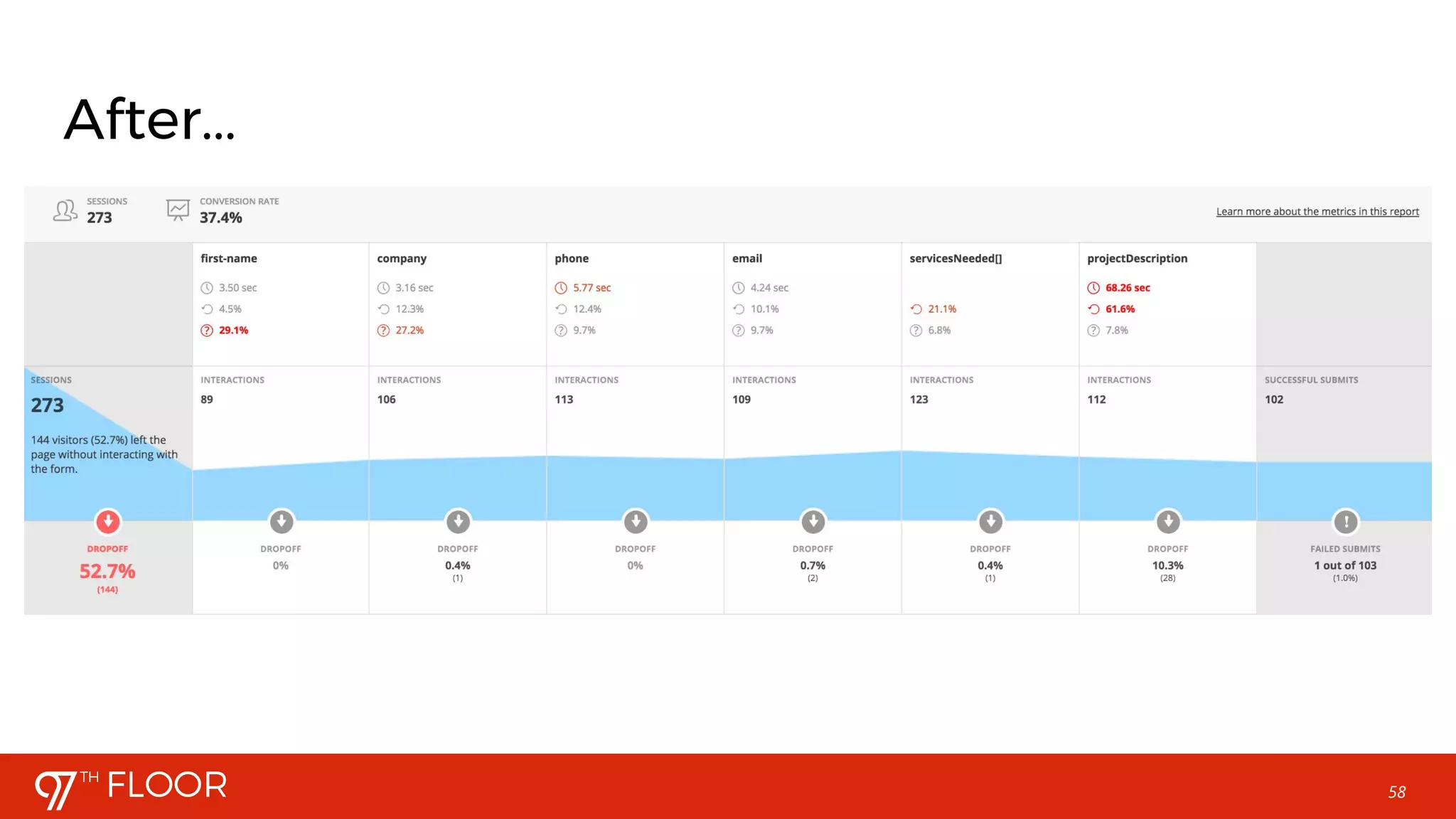Click the 37.4% conversion rate value

tap(220, 218)
